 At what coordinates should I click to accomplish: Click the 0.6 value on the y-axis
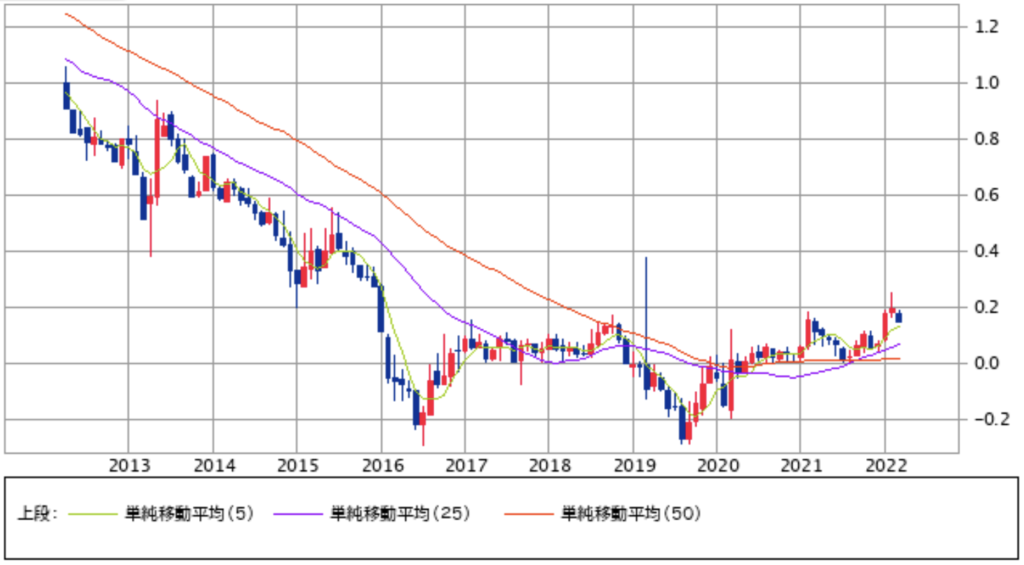(x=986, y=195)
